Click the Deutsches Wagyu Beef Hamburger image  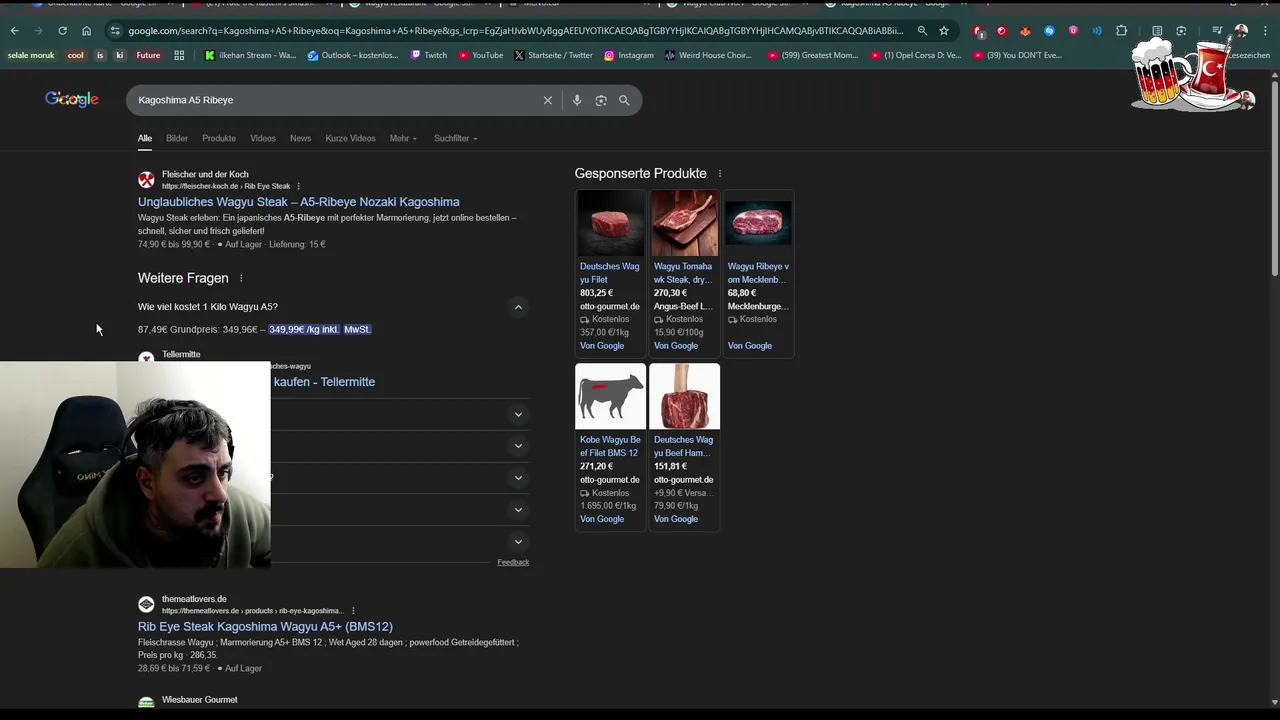(x=684, y=396)
